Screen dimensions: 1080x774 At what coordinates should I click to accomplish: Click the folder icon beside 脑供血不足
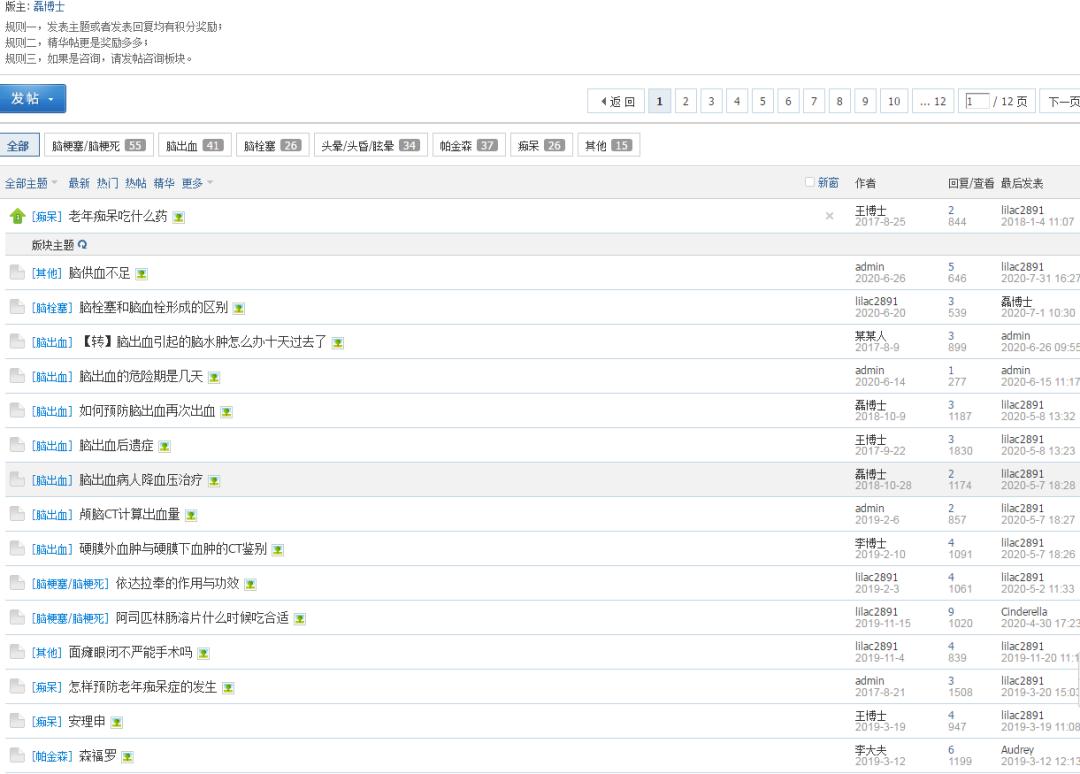point(16,273)
